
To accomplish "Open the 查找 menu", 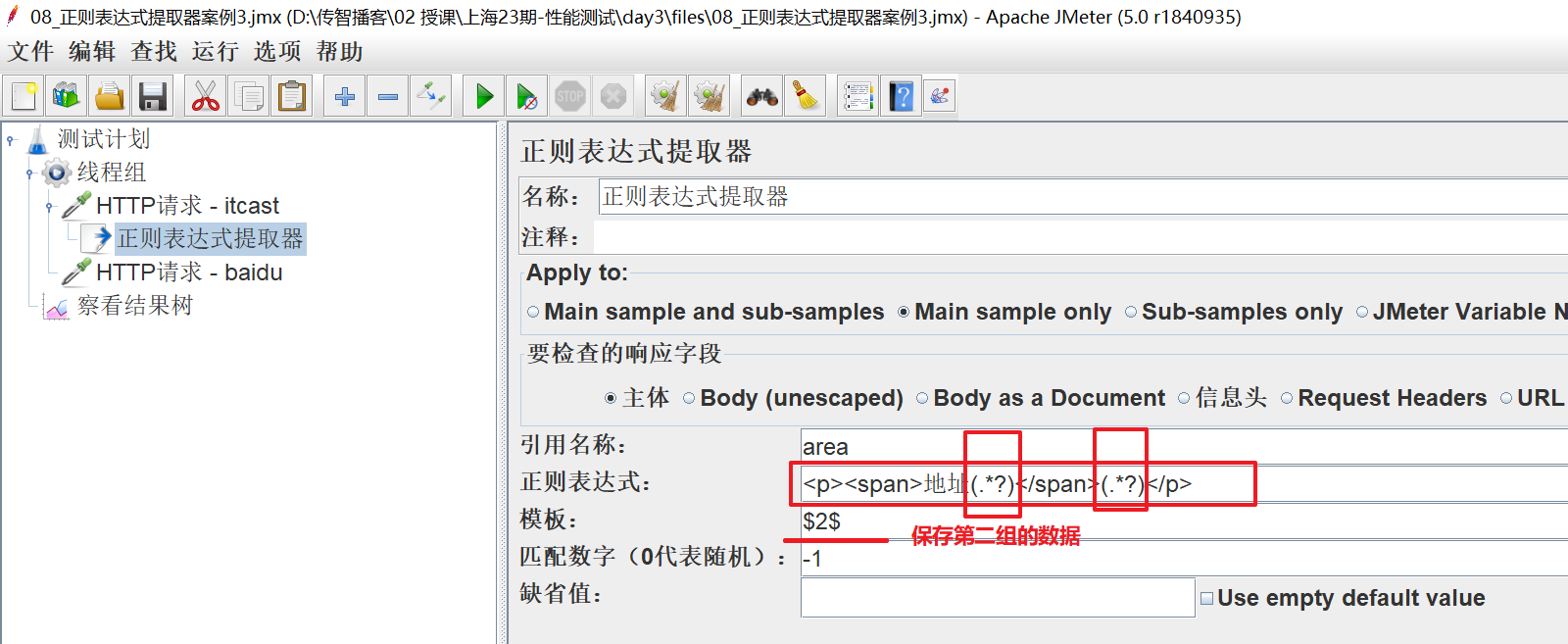I will click(x=154, y=51).
